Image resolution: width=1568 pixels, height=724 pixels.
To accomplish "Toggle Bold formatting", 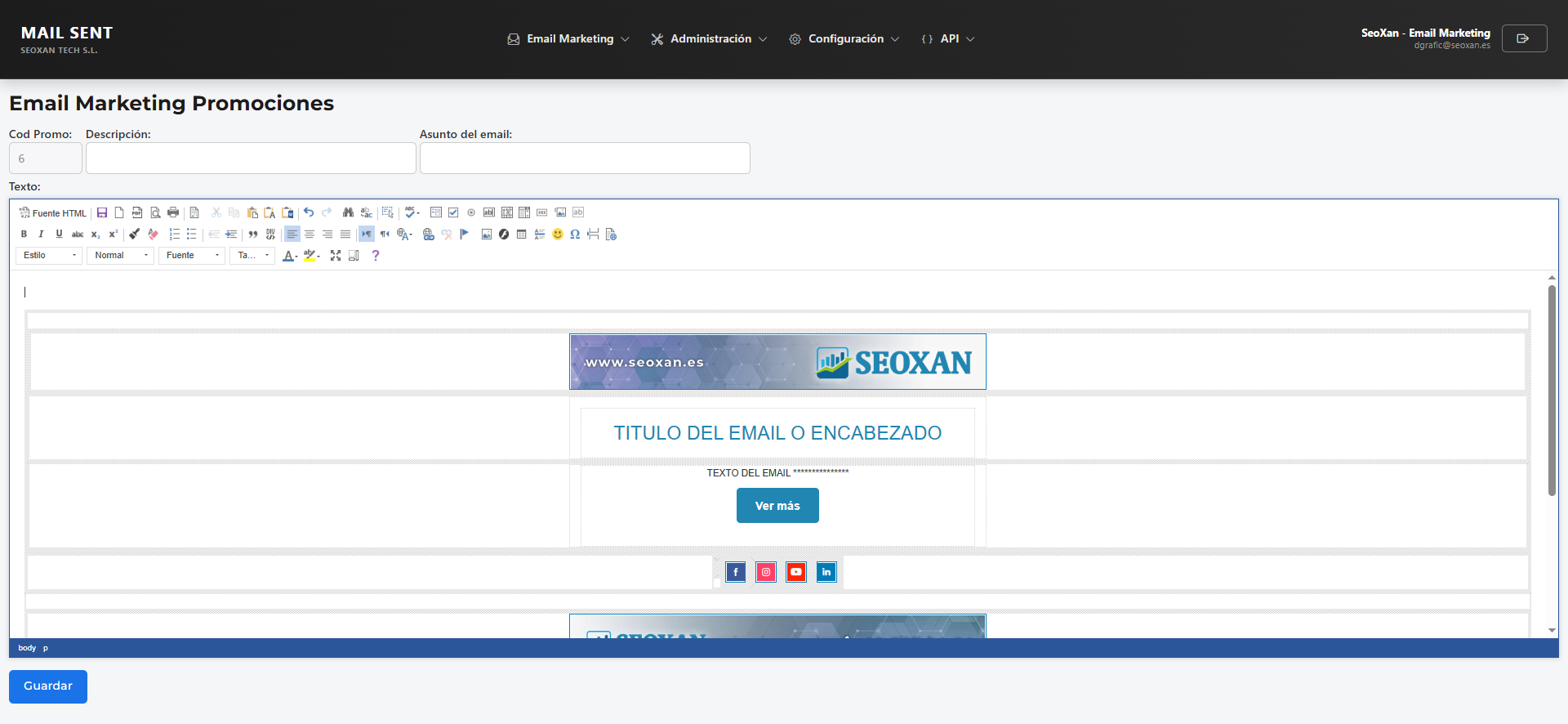I will point(24,234).
